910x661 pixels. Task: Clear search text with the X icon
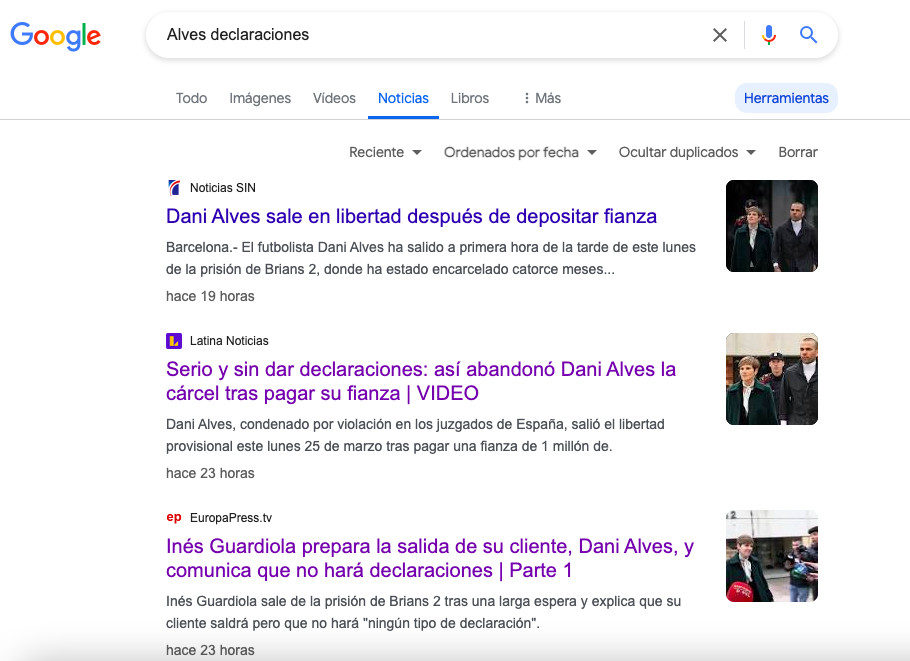tap(720, 35)
